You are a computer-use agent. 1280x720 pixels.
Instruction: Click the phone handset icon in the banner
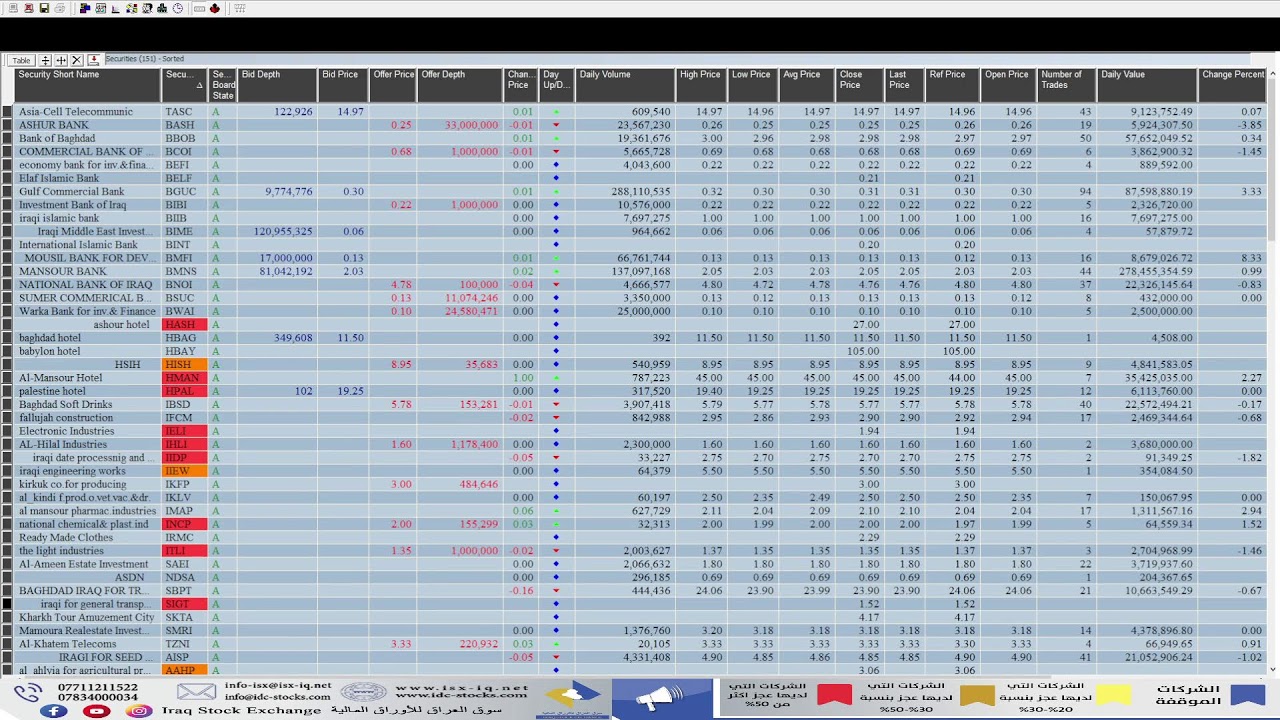coord(28,692)
